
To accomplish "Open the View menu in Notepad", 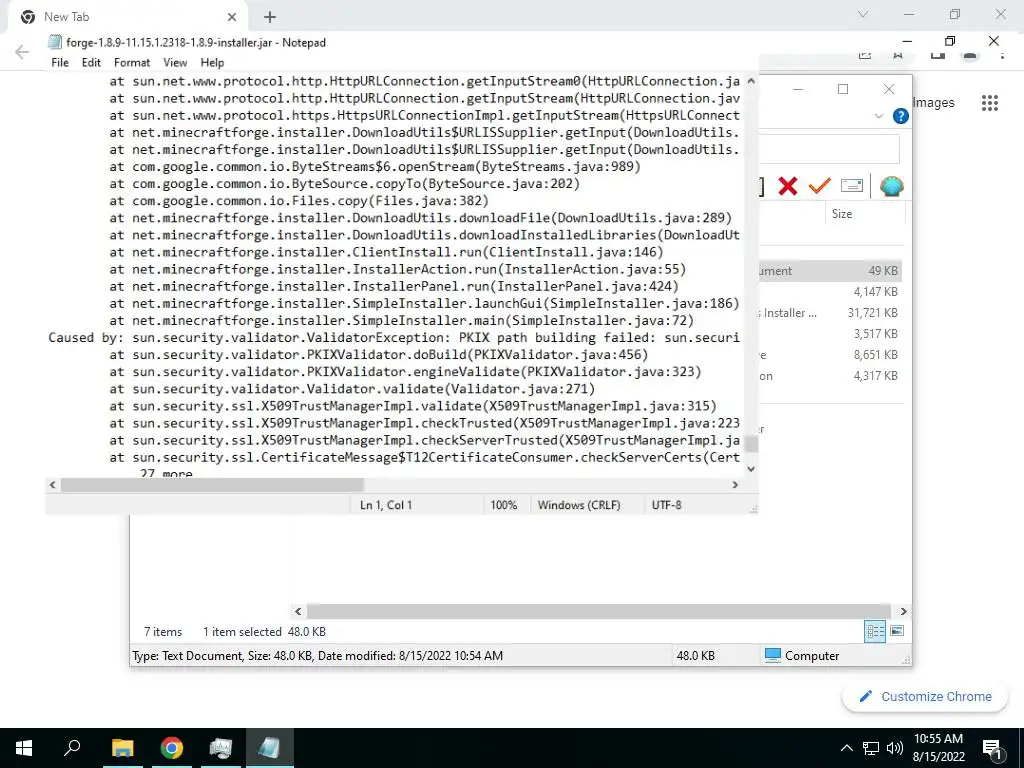I will (x=175, y=63).
